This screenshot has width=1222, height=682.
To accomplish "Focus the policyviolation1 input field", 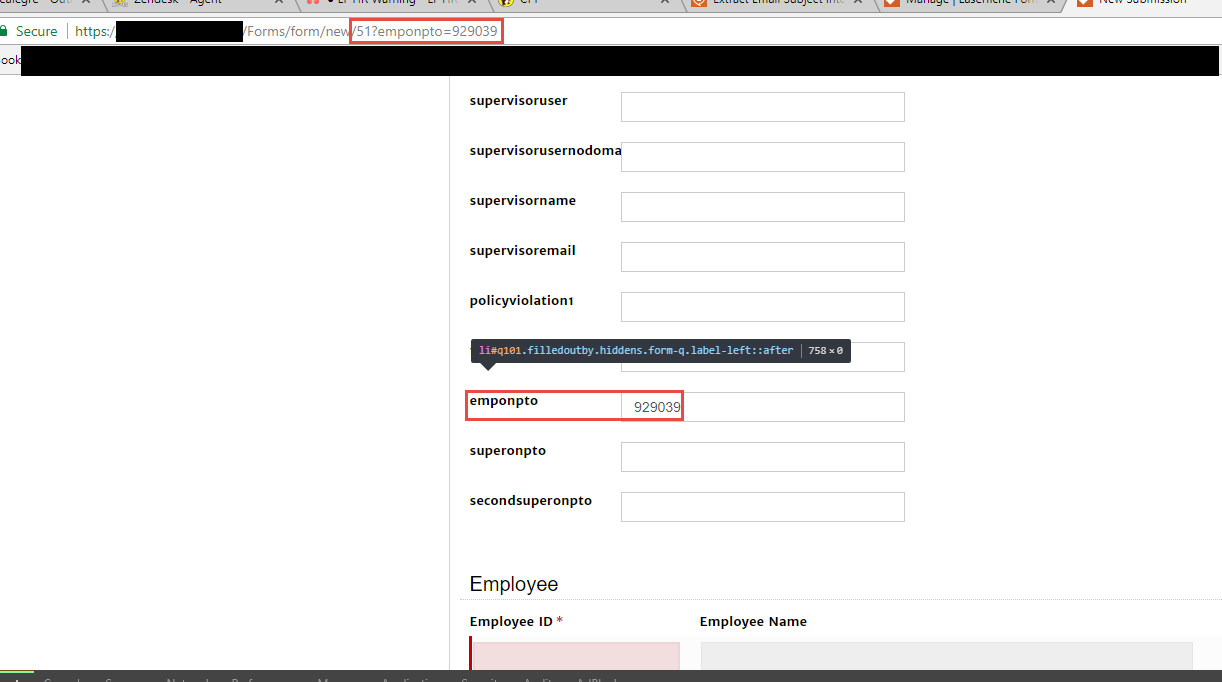I will pos(763,307).
